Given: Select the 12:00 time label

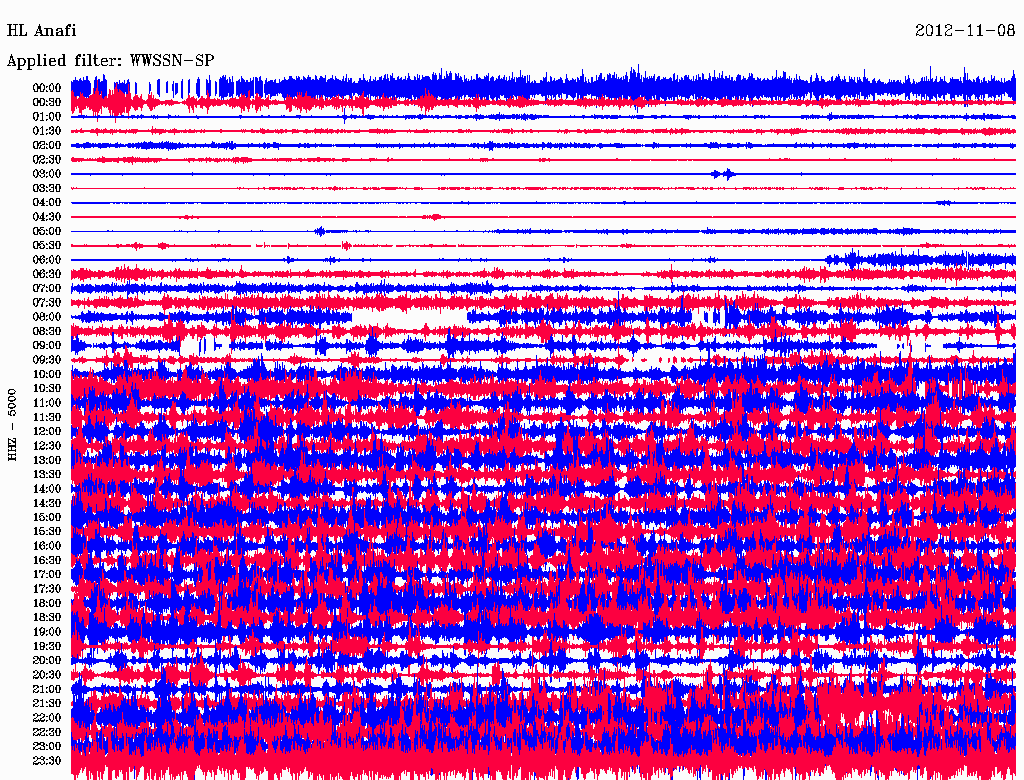Looking at the screenshot, I should [x=46, y=432].
